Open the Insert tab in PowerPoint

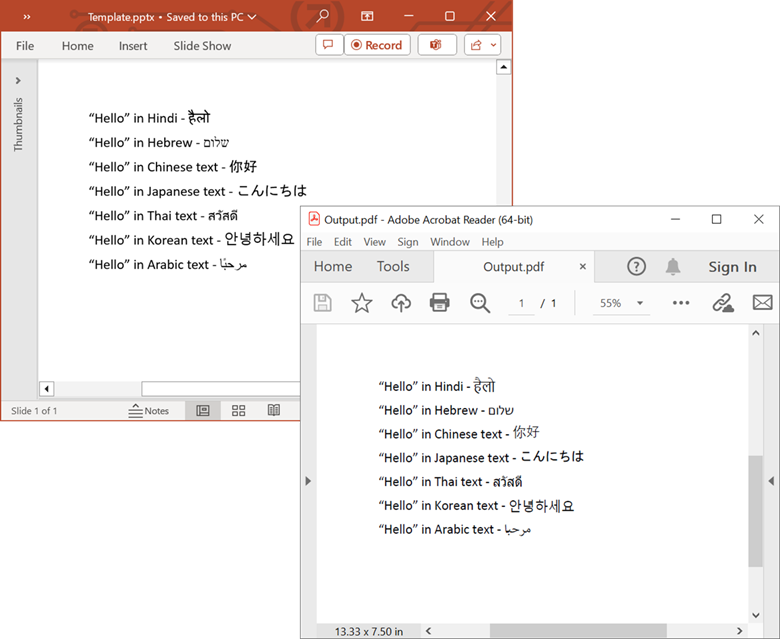pos(133,46)
